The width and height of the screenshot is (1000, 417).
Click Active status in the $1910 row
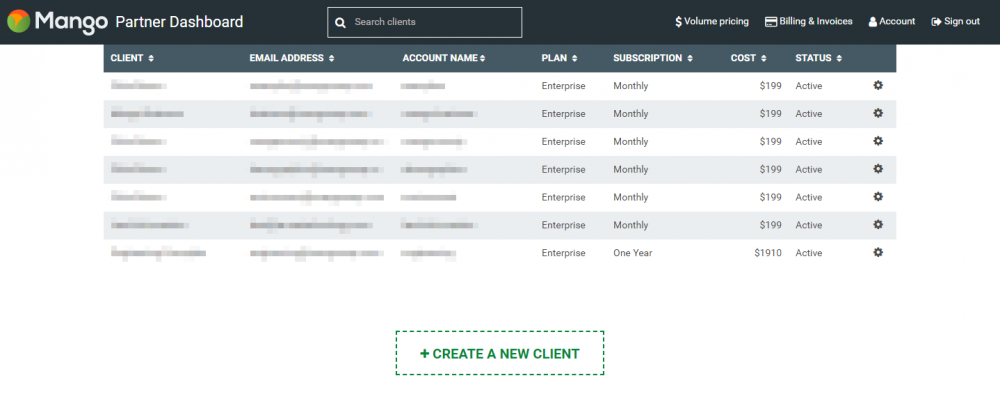tap(809, 253)
